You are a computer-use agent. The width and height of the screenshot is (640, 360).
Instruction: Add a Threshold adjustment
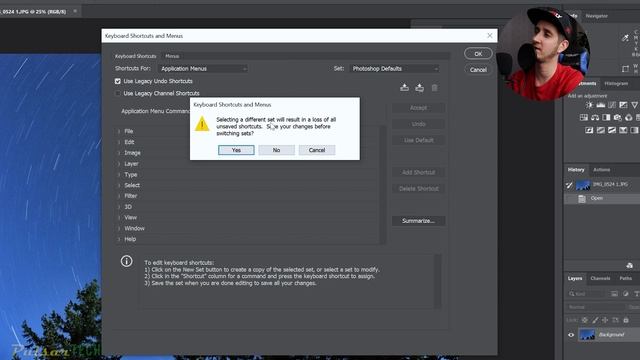[x=612, y=130]
